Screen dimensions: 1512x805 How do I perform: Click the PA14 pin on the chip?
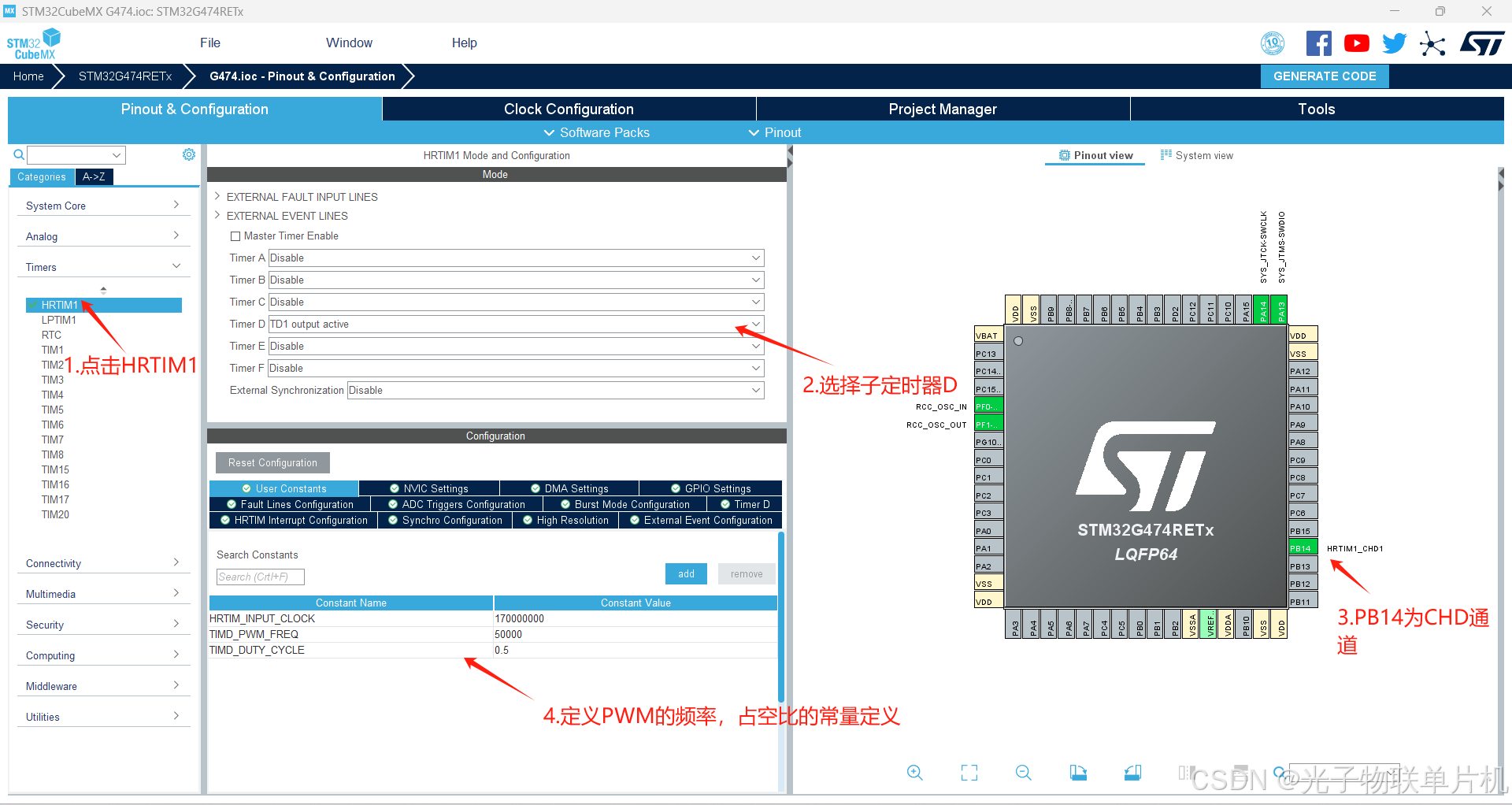tap(1262, 310)
